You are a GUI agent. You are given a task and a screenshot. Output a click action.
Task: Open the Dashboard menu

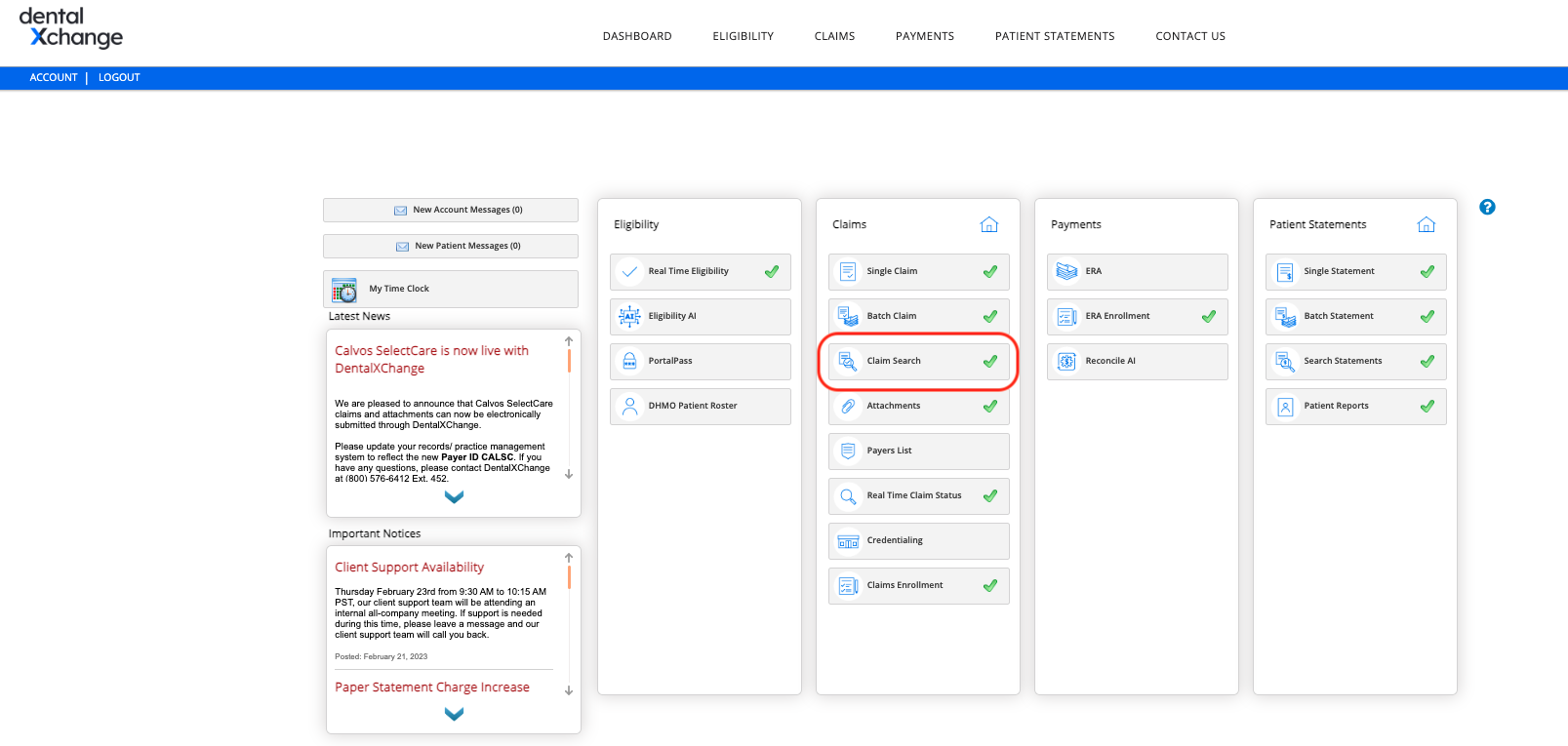pyautogui.click(x=637, y=36)
